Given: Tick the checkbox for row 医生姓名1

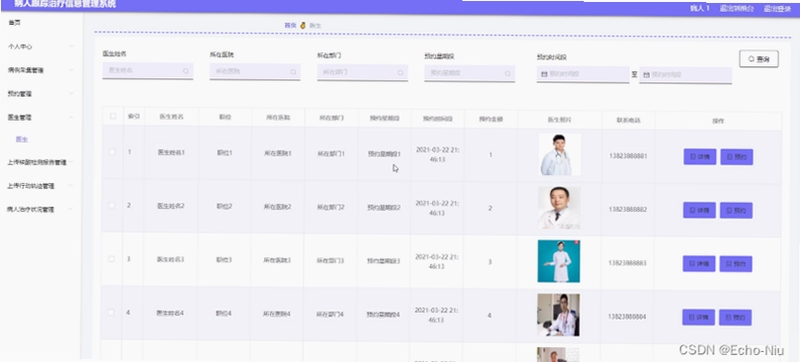Looking at the screenshot, I should point(112,152).
